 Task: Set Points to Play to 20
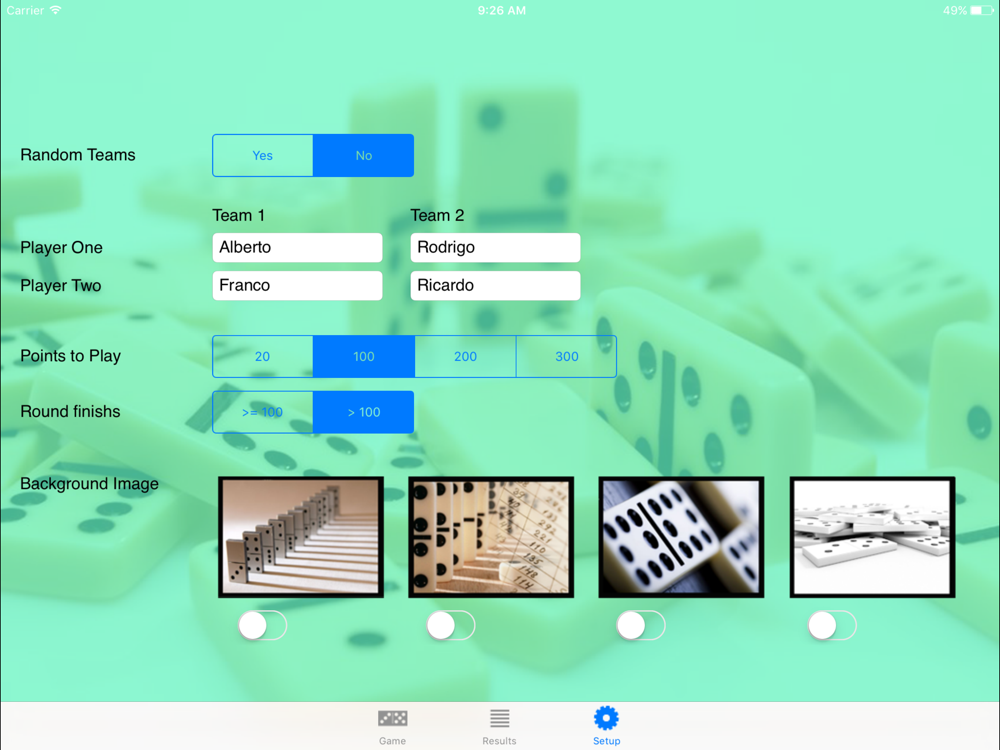[x=263, y=357]
